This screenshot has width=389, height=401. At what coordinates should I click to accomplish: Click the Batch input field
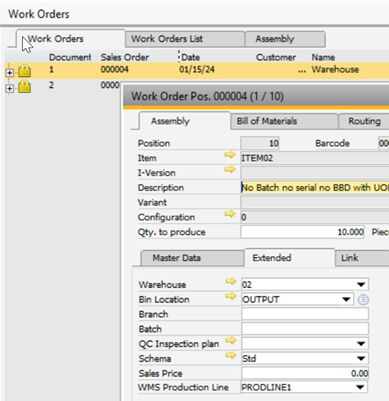(x=305, y=329)
